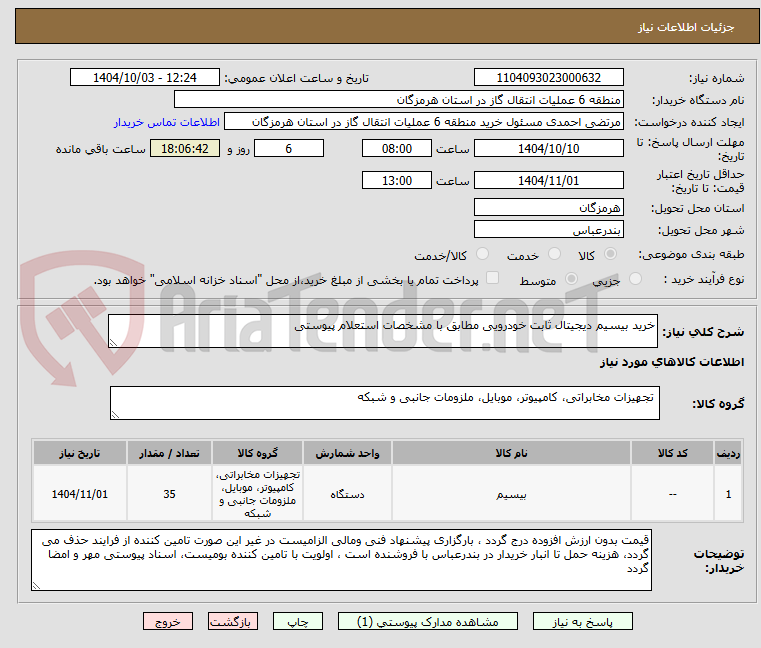Click the بیسیم item name cell
This screenshot has width=761, height=648.
[x=511, y=494]
